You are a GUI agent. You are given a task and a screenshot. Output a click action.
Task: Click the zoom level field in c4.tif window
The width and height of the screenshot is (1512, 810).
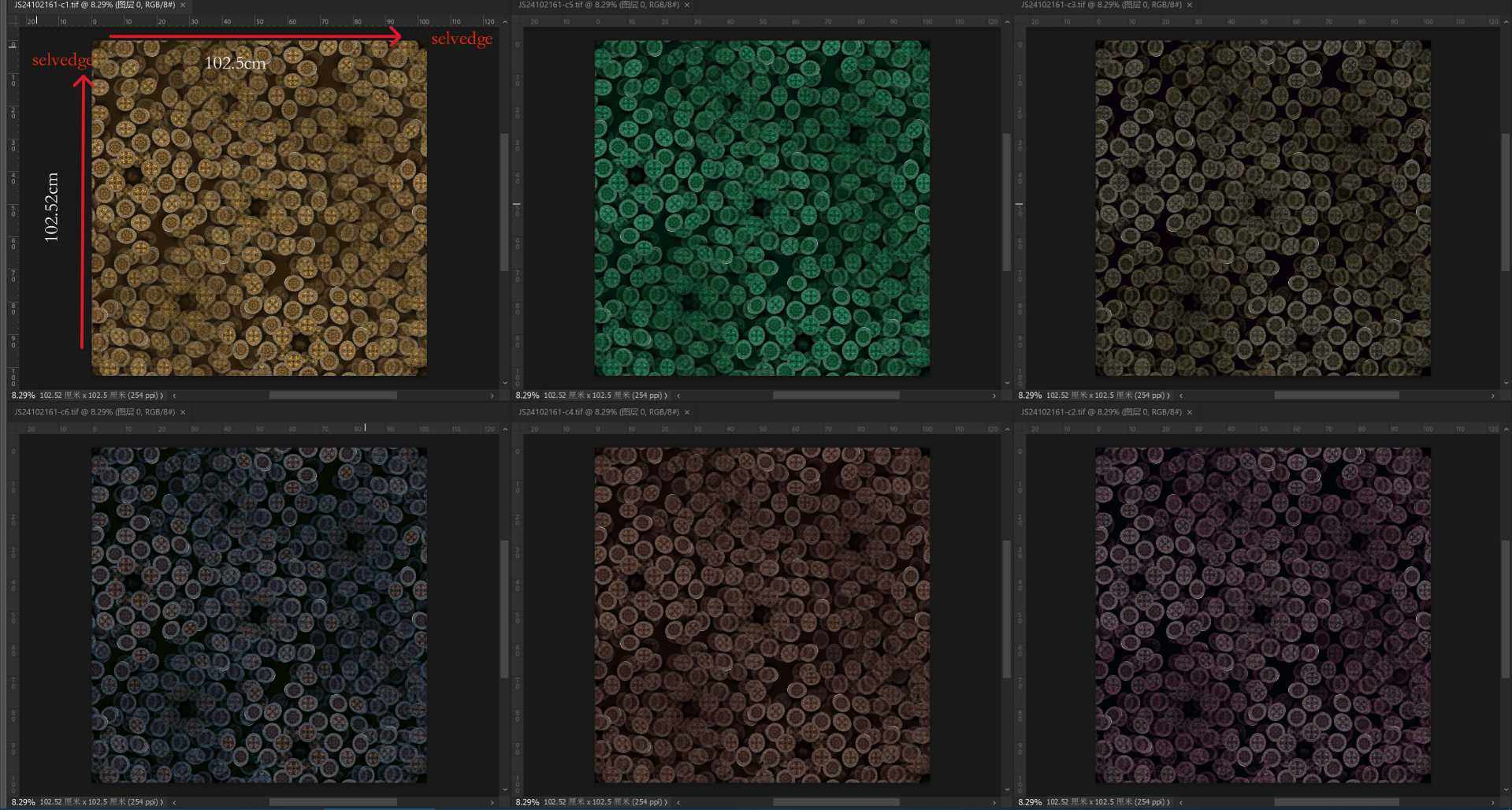pos(527,802)
